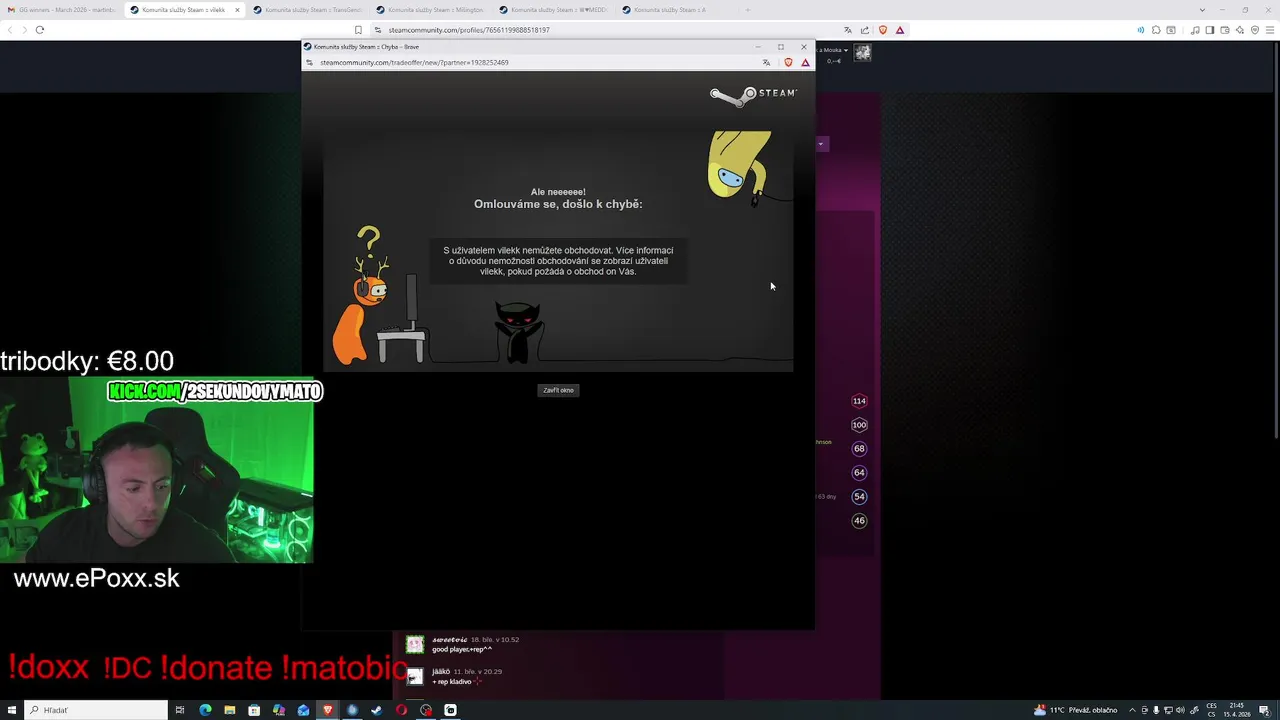
Task: Expand purple dropdown arrow on profile page
Action: 821,144
